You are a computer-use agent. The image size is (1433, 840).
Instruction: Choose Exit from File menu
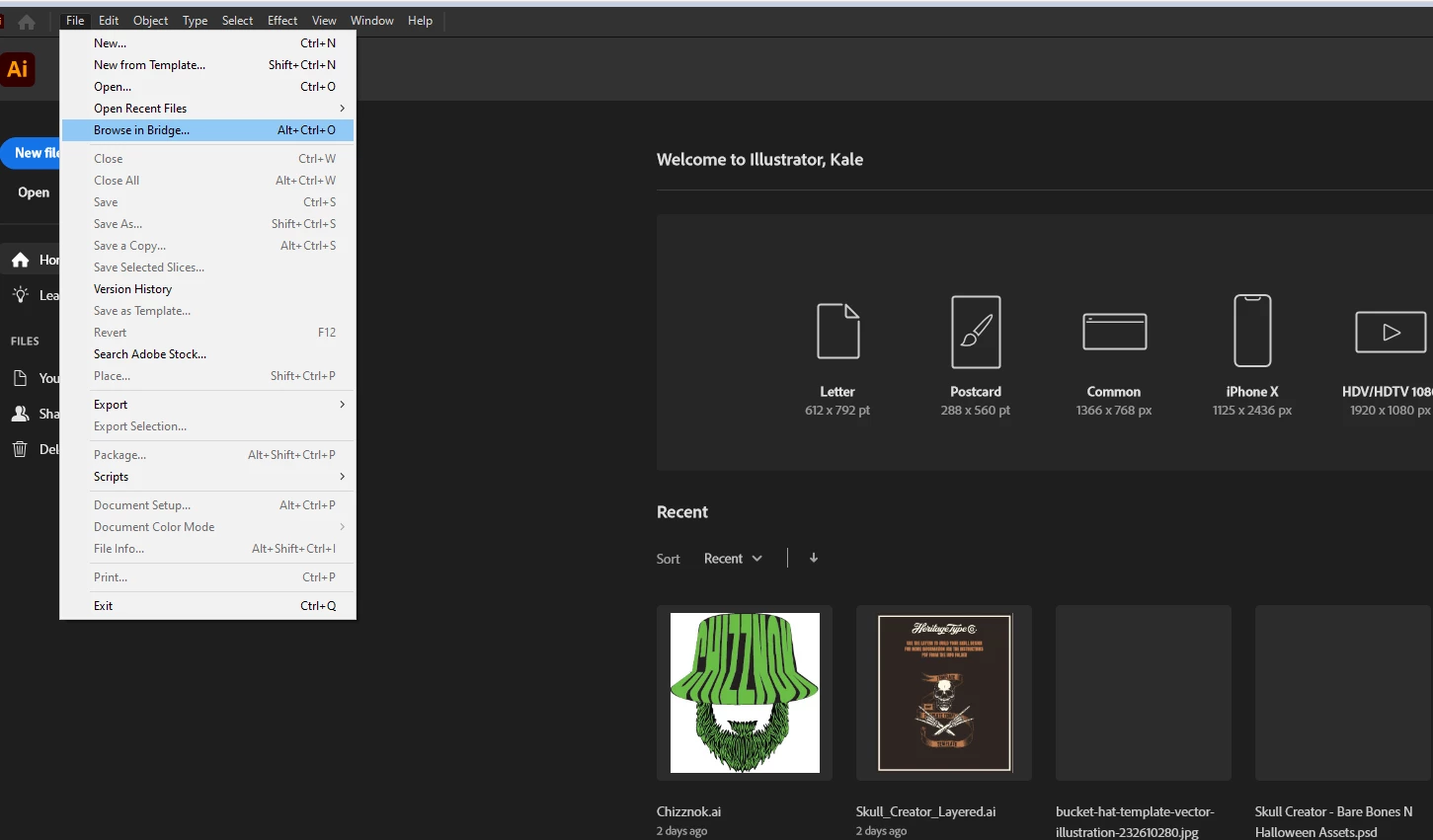point(207,606)
